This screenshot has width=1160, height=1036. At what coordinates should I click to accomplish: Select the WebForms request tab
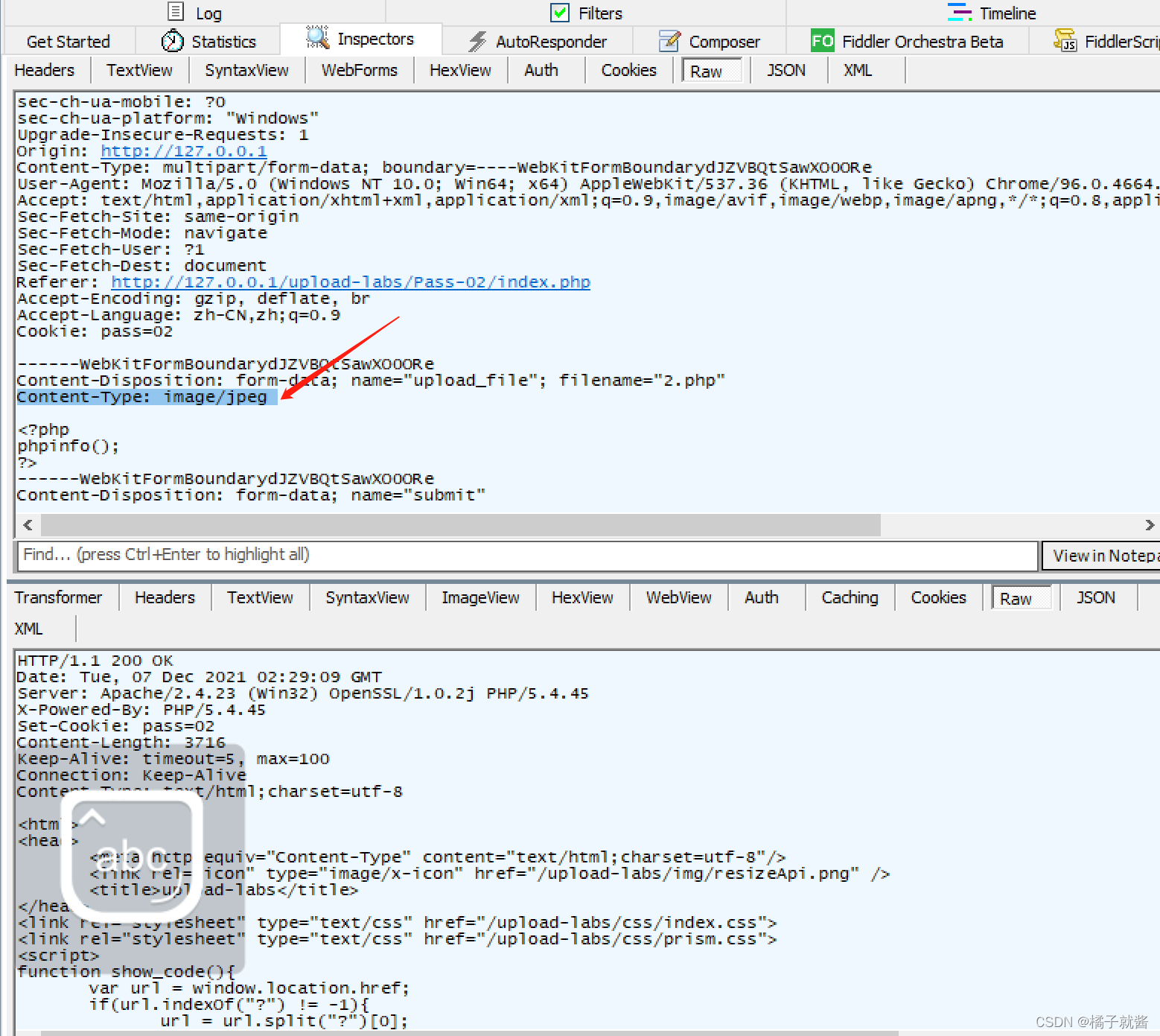pyautogui.click(x=360, y=70)
